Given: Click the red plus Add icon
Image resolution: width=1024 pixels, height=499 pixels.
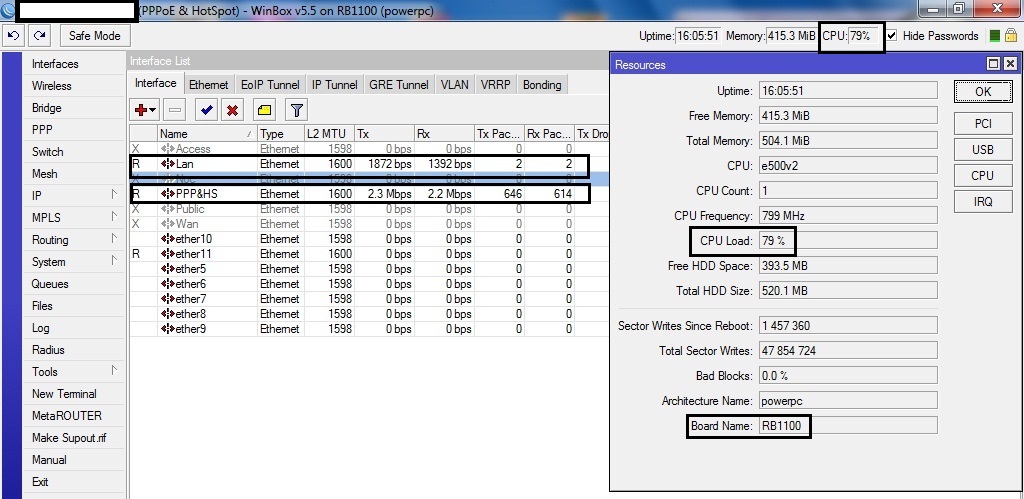Looking at the screenshot, I should [140, 110].
